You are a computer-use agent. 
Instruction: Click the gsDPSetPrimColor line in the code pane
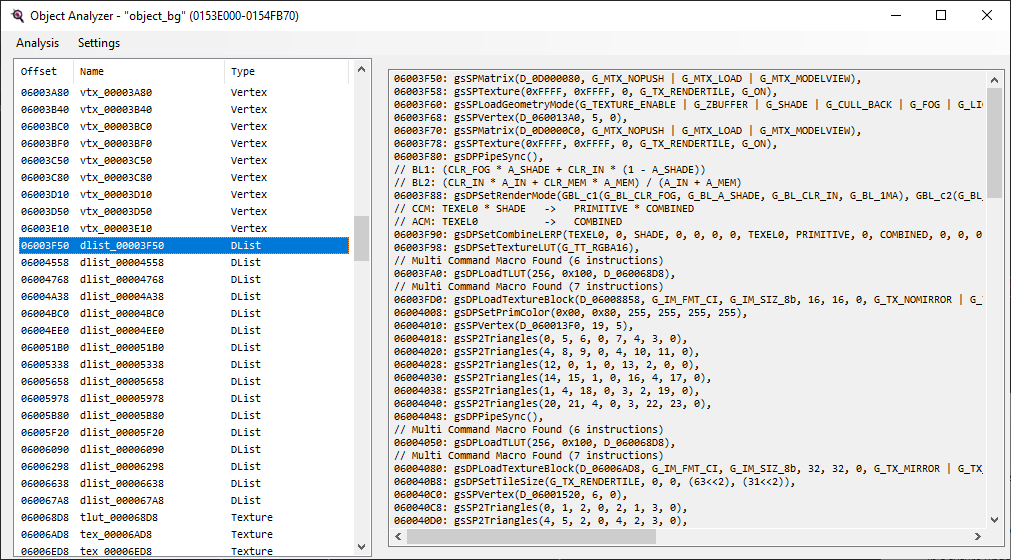pos(570,313)
